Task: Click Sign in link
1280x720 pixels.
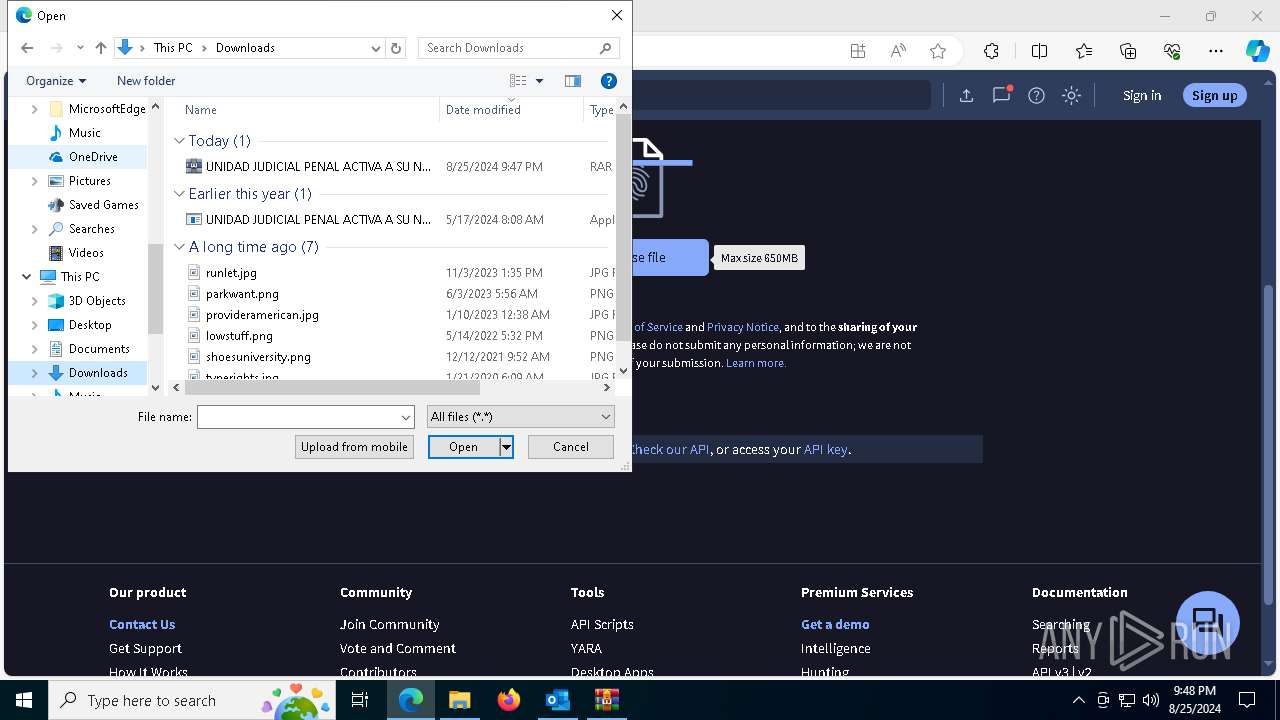Action: click(x=1142, y=95)
